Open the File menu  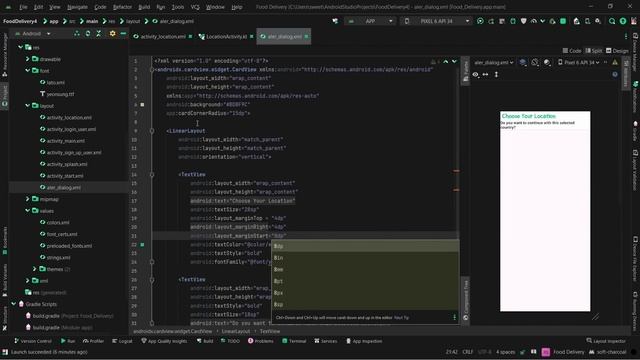pyautogui.click(x=23, y=7)
